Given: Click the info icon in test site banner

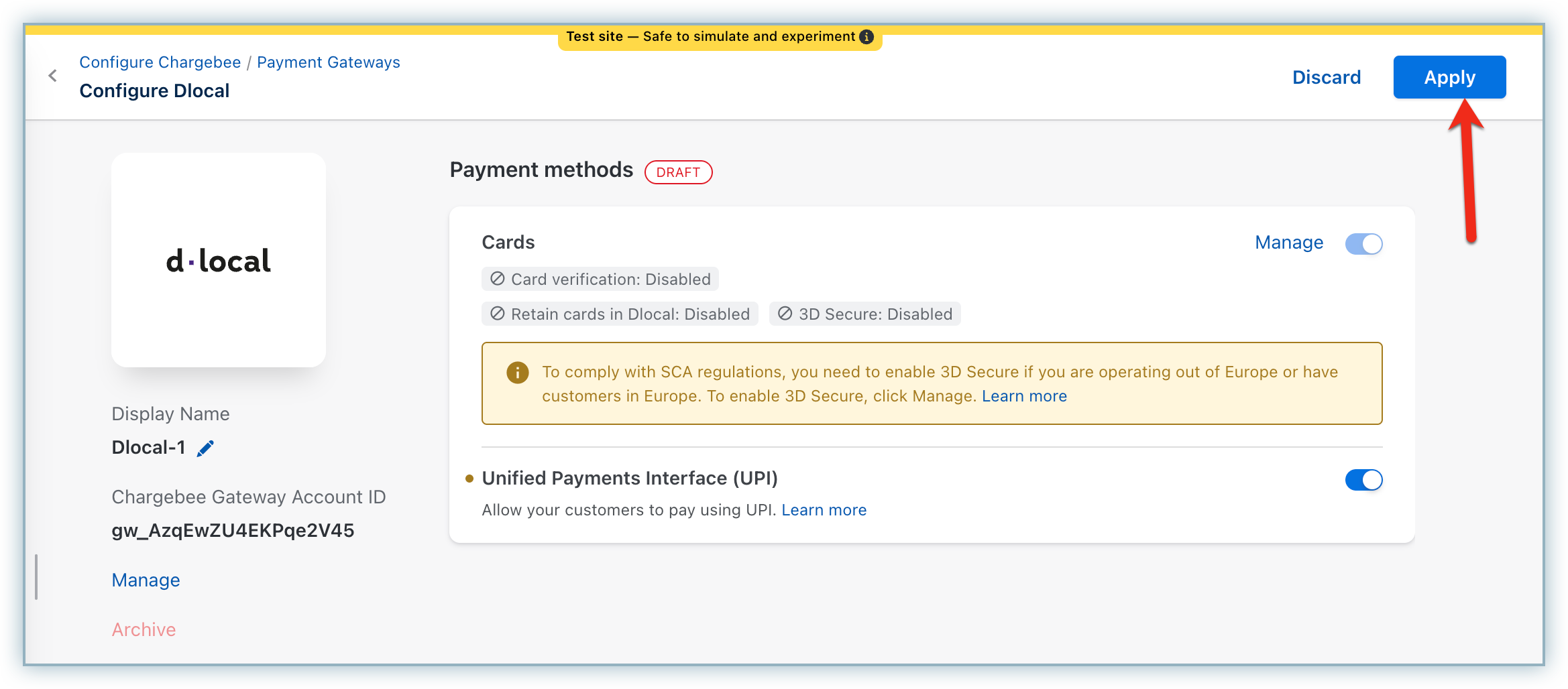Looking at the screenshot, I should point(866,37).
